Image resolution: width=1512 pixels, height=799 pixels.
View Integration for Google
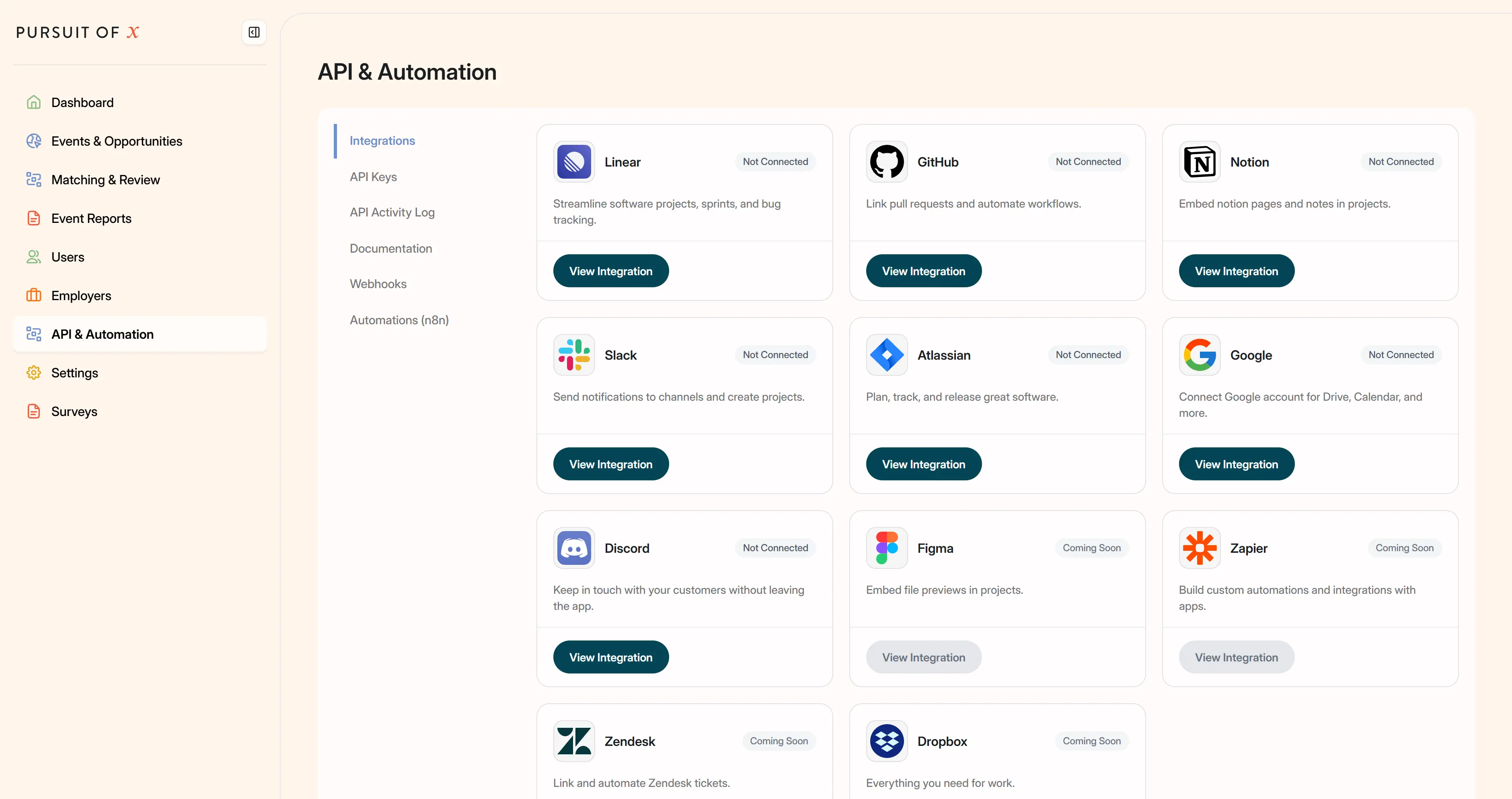(x=1237, y=464)
